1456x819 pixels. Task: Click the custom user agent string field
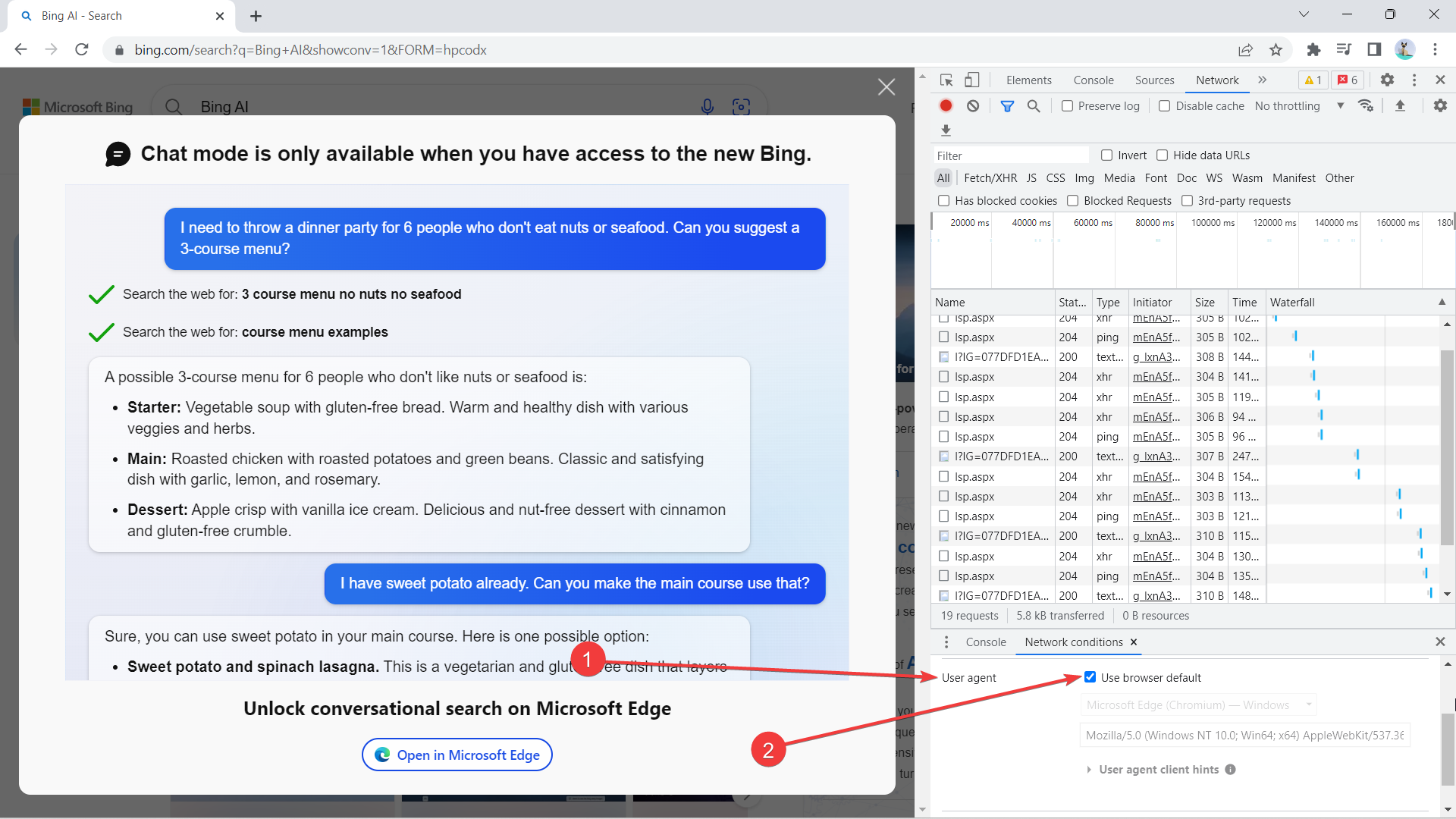click(x=1244, y=736)
